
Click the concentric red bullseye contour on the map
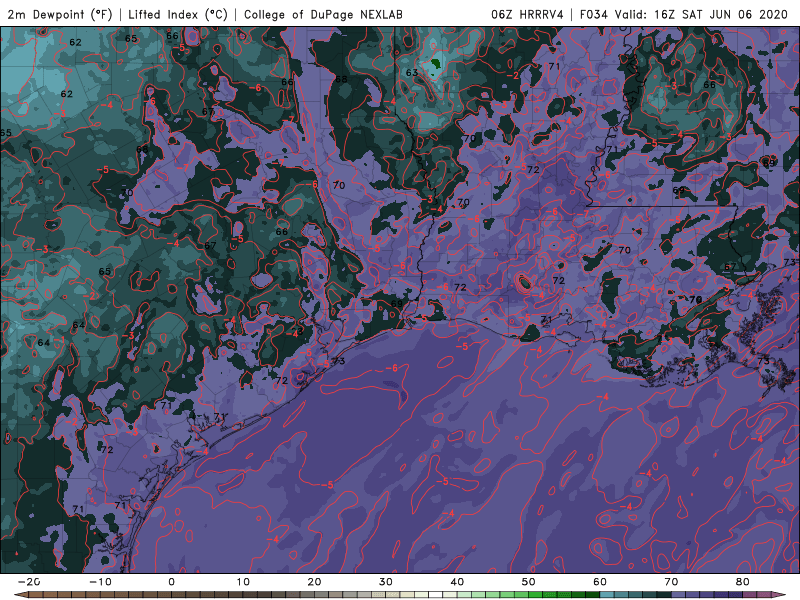524,282
